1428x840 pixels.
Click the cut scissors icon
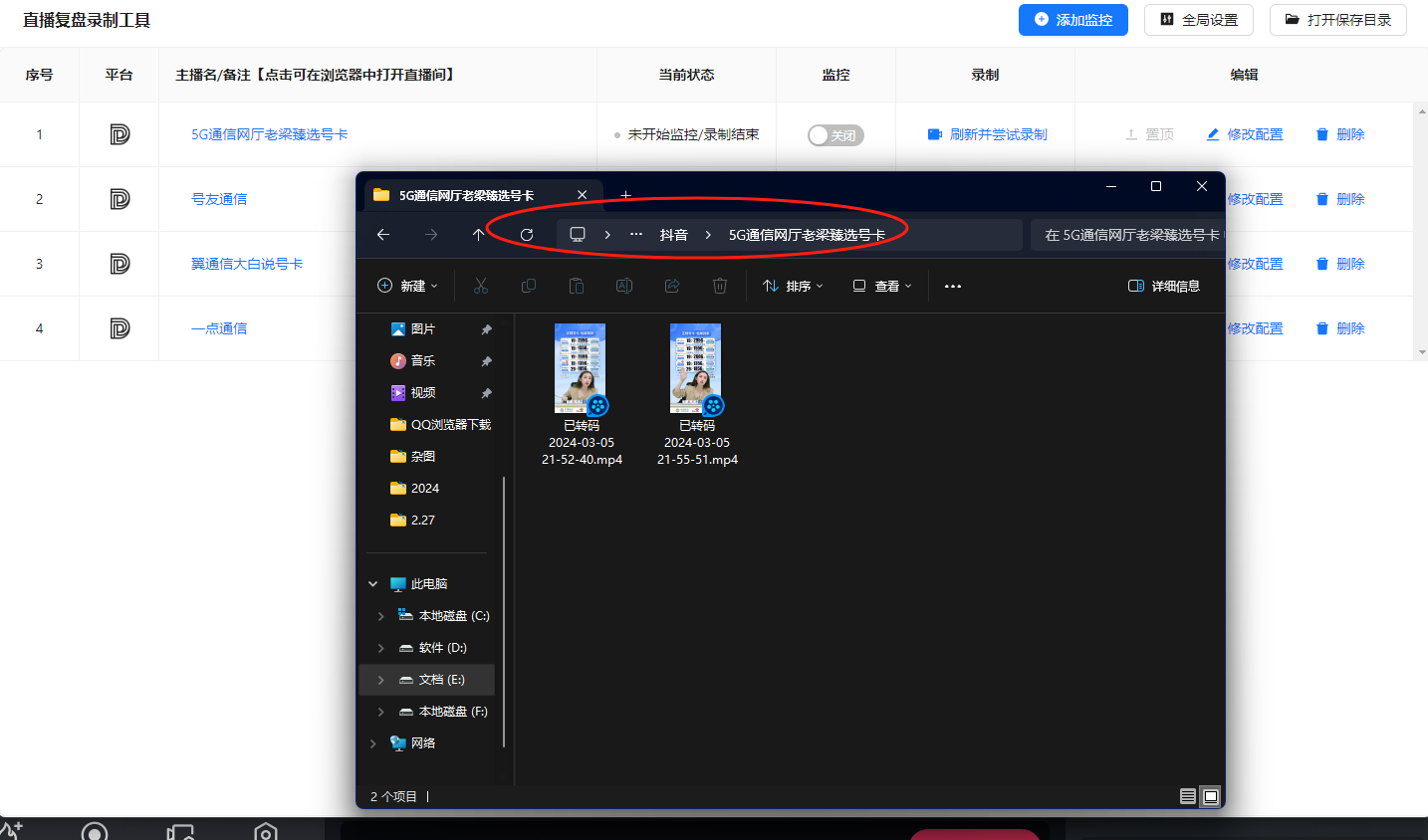(481, 286)
